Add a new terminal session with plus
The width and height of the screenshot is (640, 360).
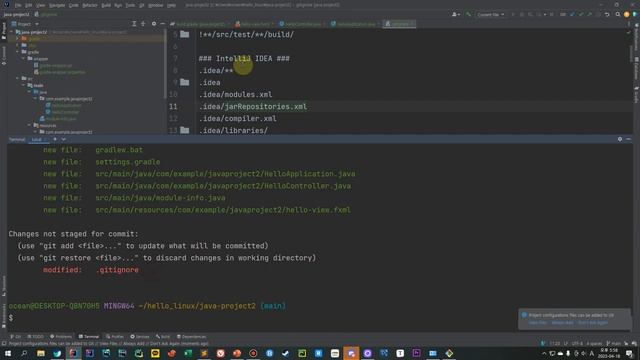[x=55, y=140]
